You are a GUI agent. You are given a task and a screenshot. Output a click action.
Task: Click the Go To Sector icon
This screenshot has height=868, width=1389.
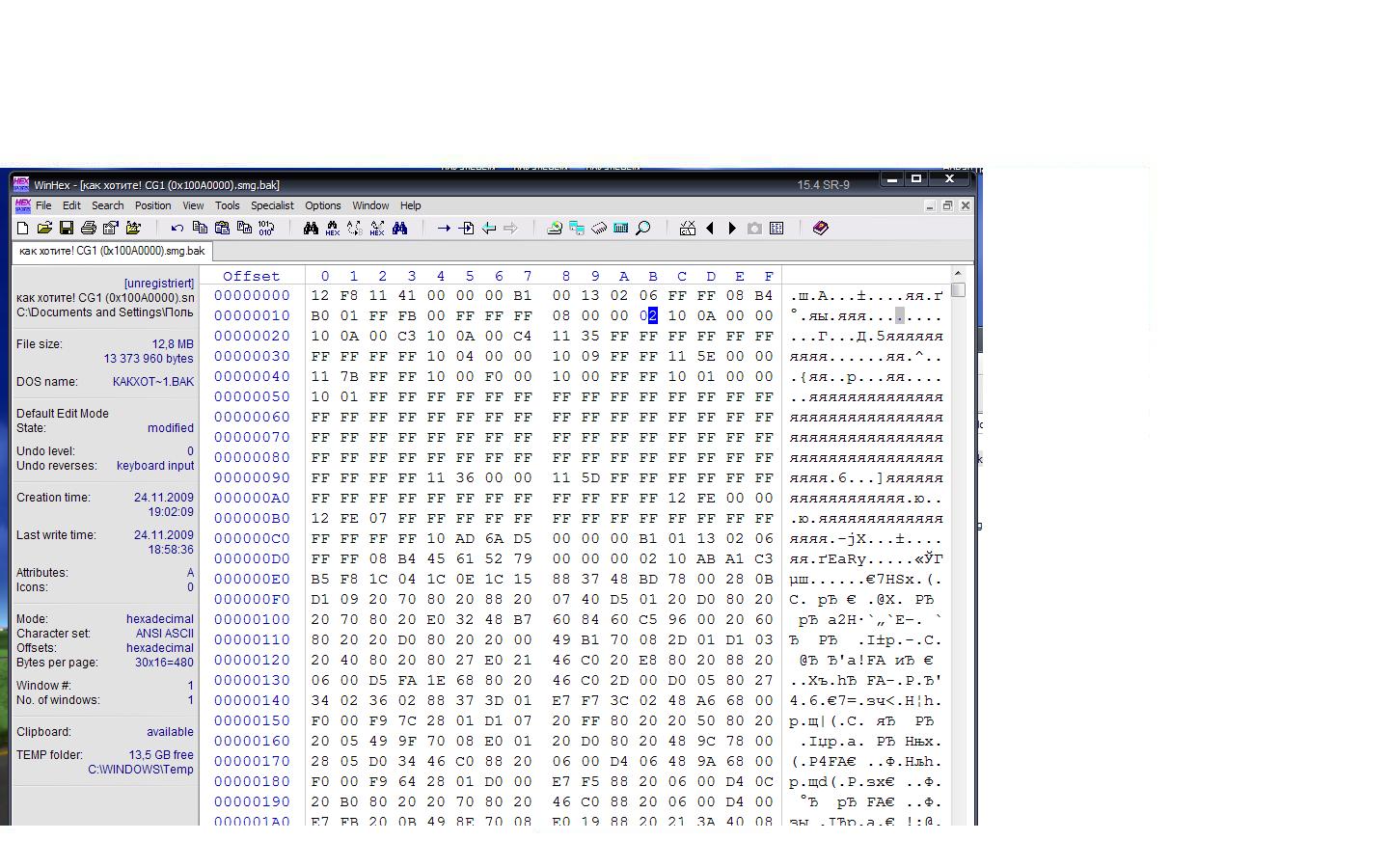click(x=466, y=229)
